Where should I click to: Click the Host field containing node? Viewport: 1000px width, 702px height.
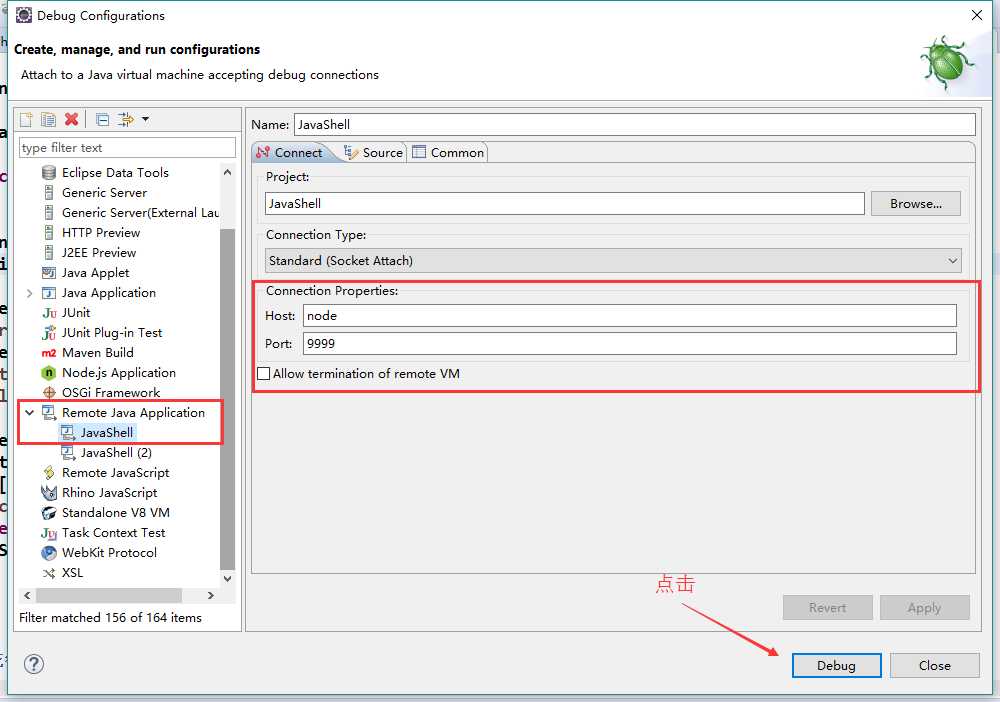point(630,316)
